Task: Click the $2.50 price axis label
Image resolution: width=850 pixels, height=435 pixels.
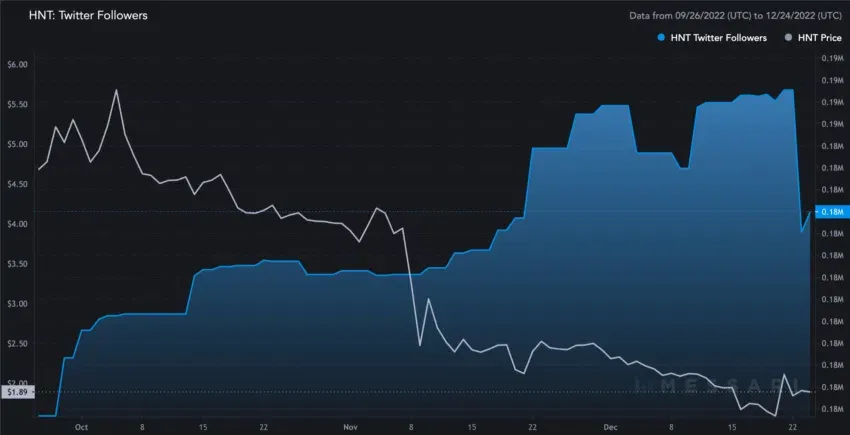Action: [17, 343]
